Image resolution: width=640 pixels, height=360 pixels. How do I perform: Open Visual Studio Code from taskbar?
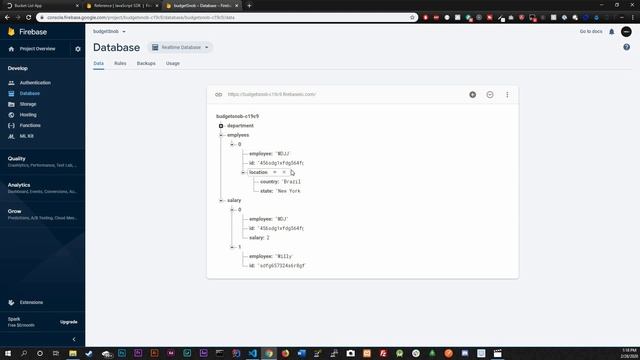tap(253, 353)
